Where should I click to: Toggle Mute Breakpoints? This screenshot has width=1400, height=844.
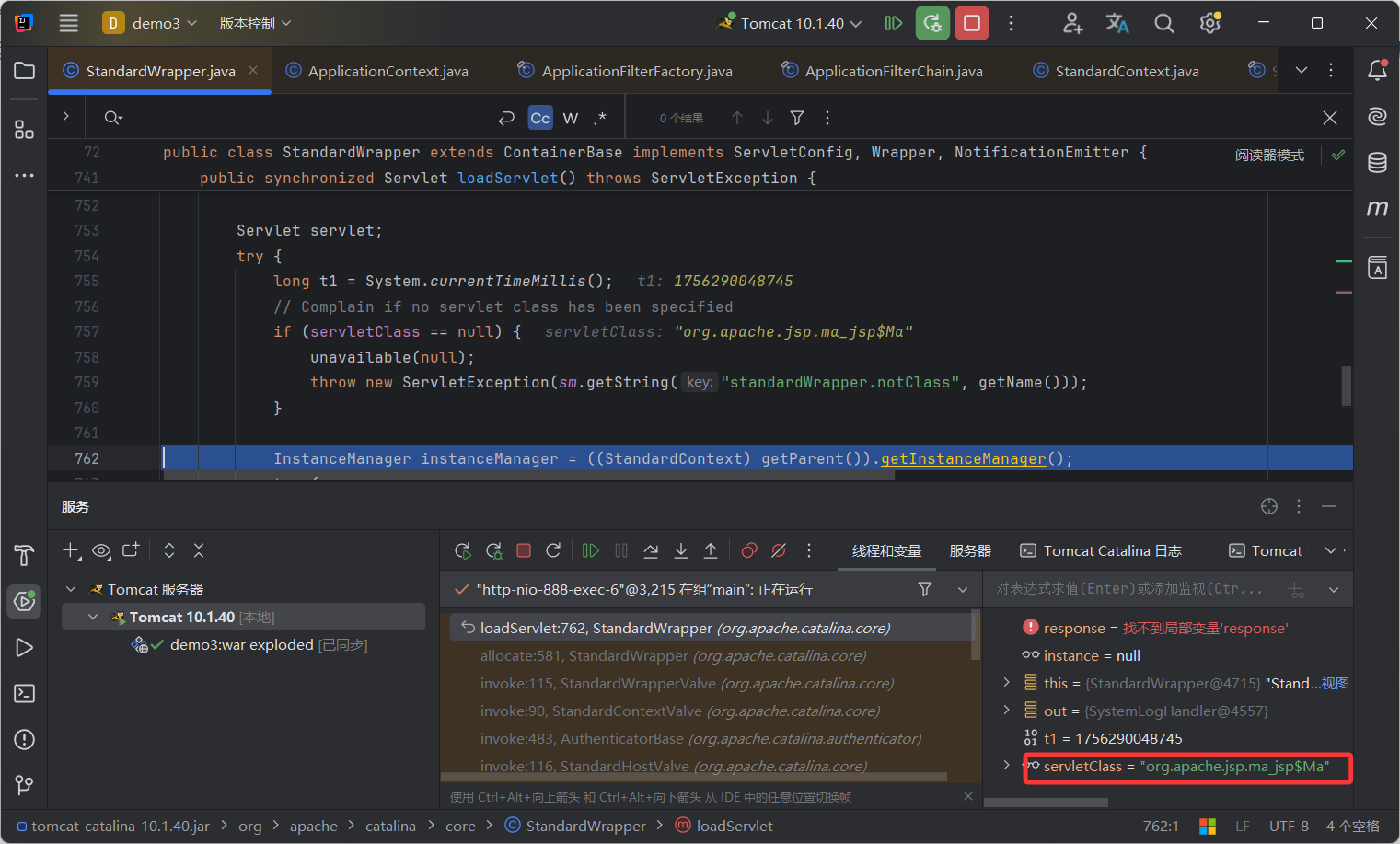pyautogui.click(x=779, y=550)
